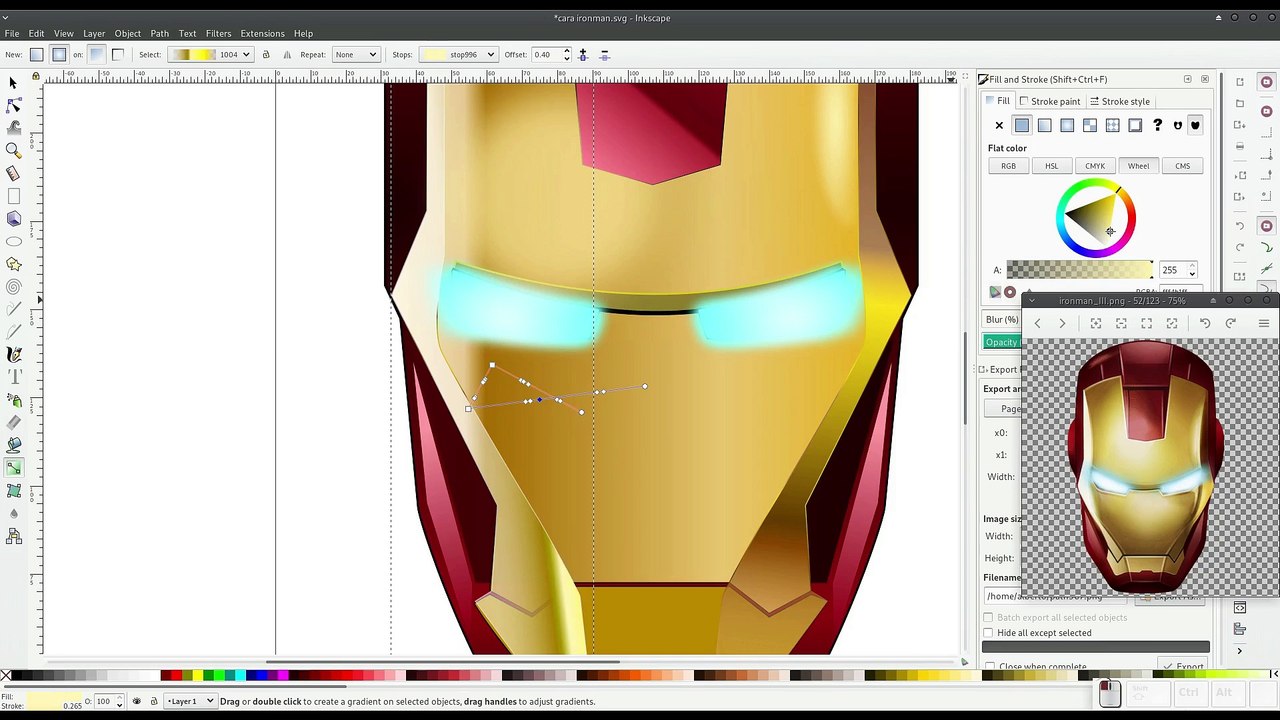
Task: Adjust opacity O: 100 stepper
Action: click(118, 701)
